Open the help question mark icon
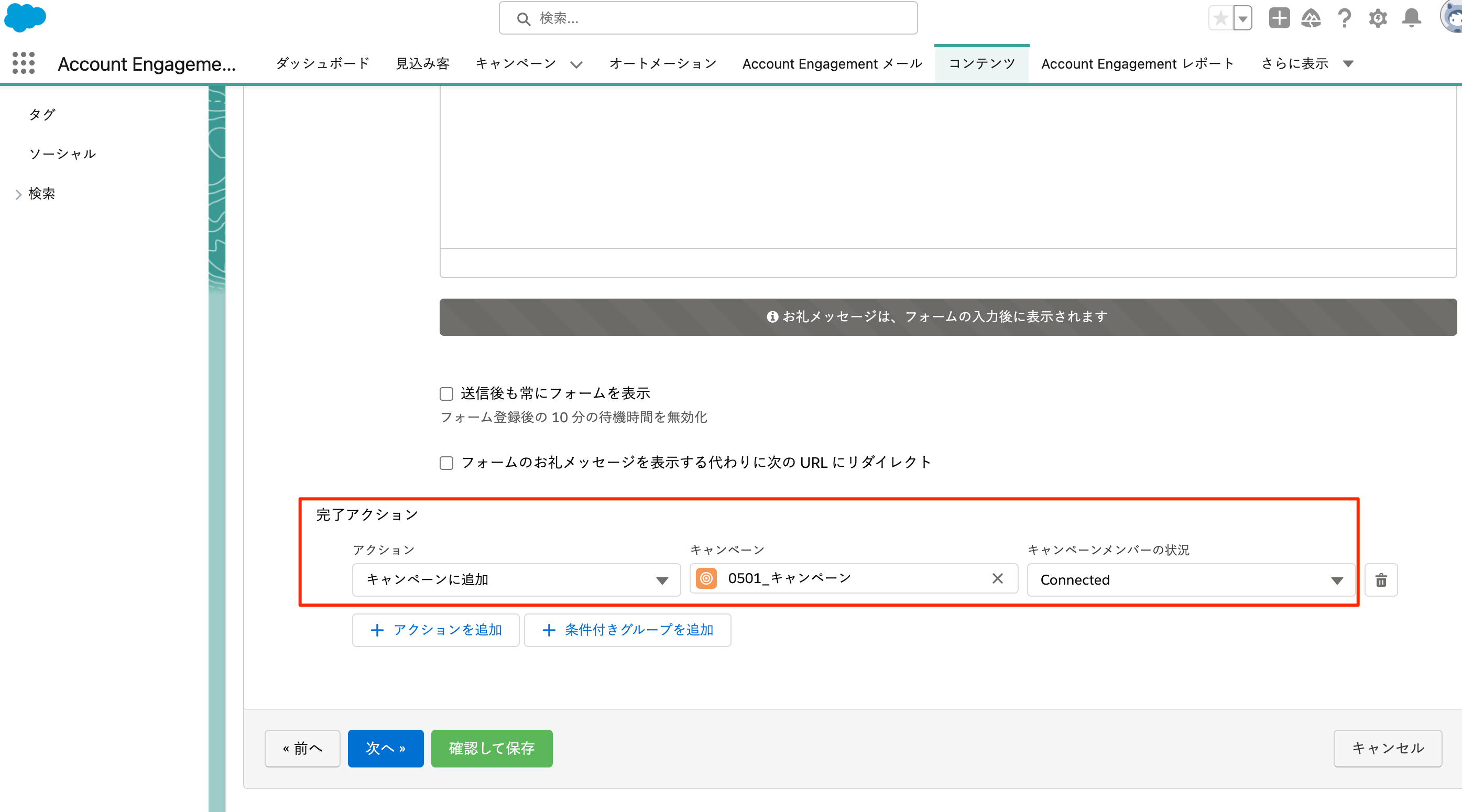The height and width of the screenshot is (812, 1462). (x=1344, y=18)
